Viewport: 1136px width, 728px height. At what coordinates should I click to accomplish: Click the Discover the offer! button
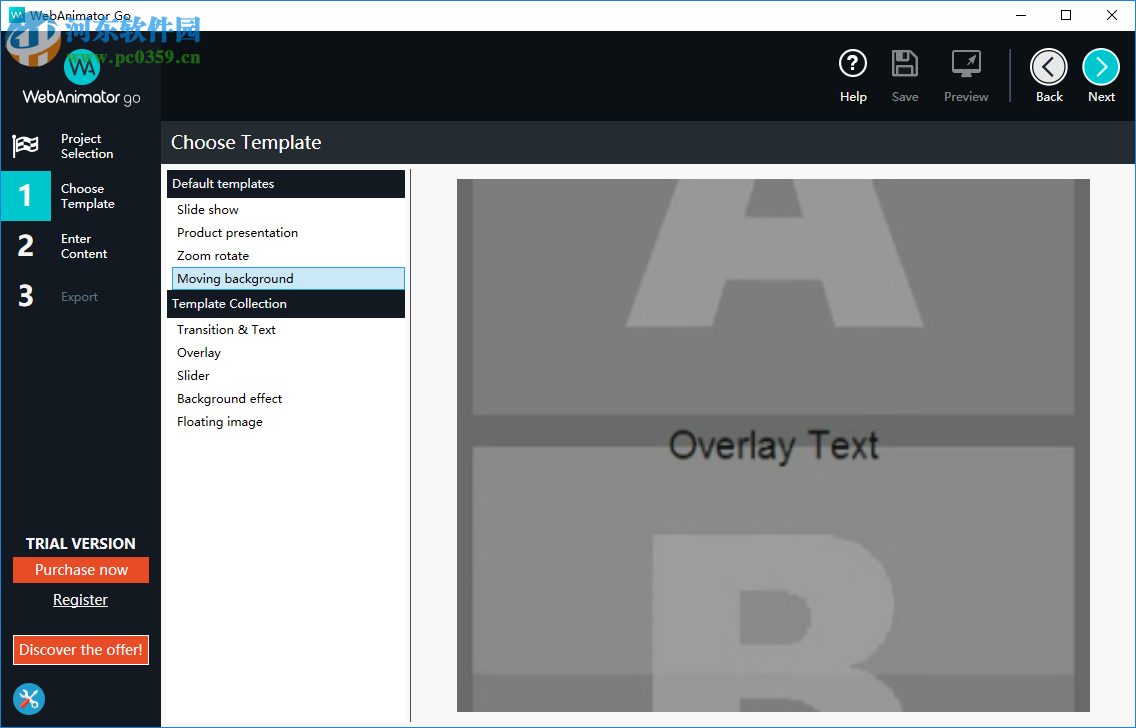(81, 650)
